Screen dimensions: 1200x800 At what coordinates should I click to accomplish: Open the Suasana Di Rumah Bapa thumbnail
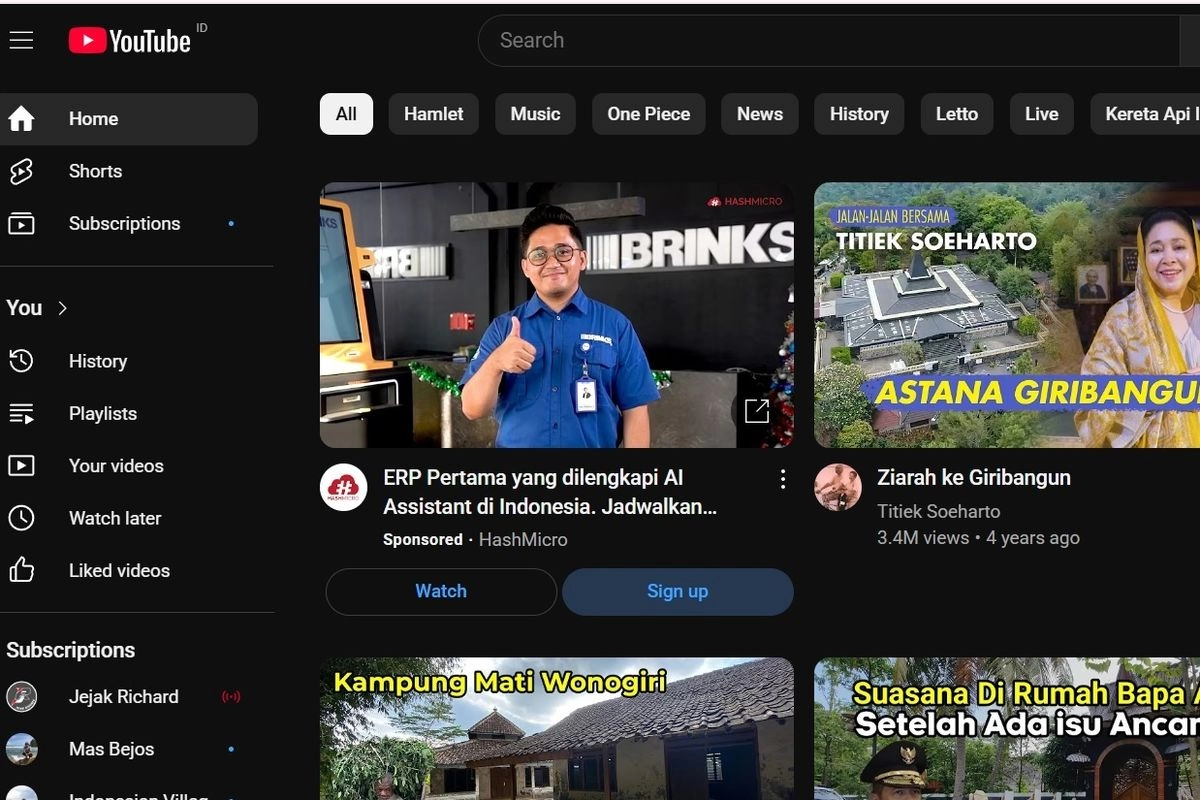coord(1007,729)
